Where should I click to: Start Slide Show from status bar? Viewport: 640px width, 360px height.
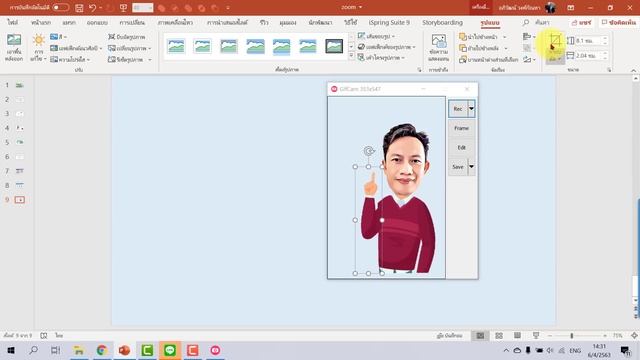[x=536, y=336]
